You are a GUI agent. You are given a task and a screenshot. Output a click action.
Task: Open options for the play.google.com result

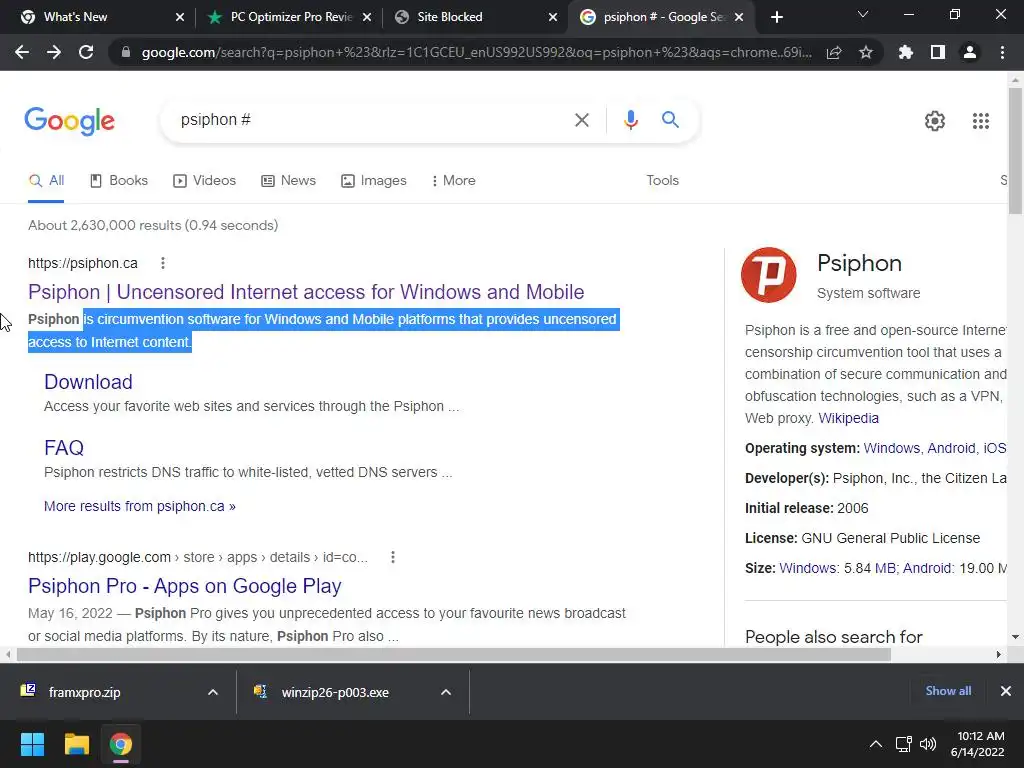pyautogui.click(x=392, y=557)
